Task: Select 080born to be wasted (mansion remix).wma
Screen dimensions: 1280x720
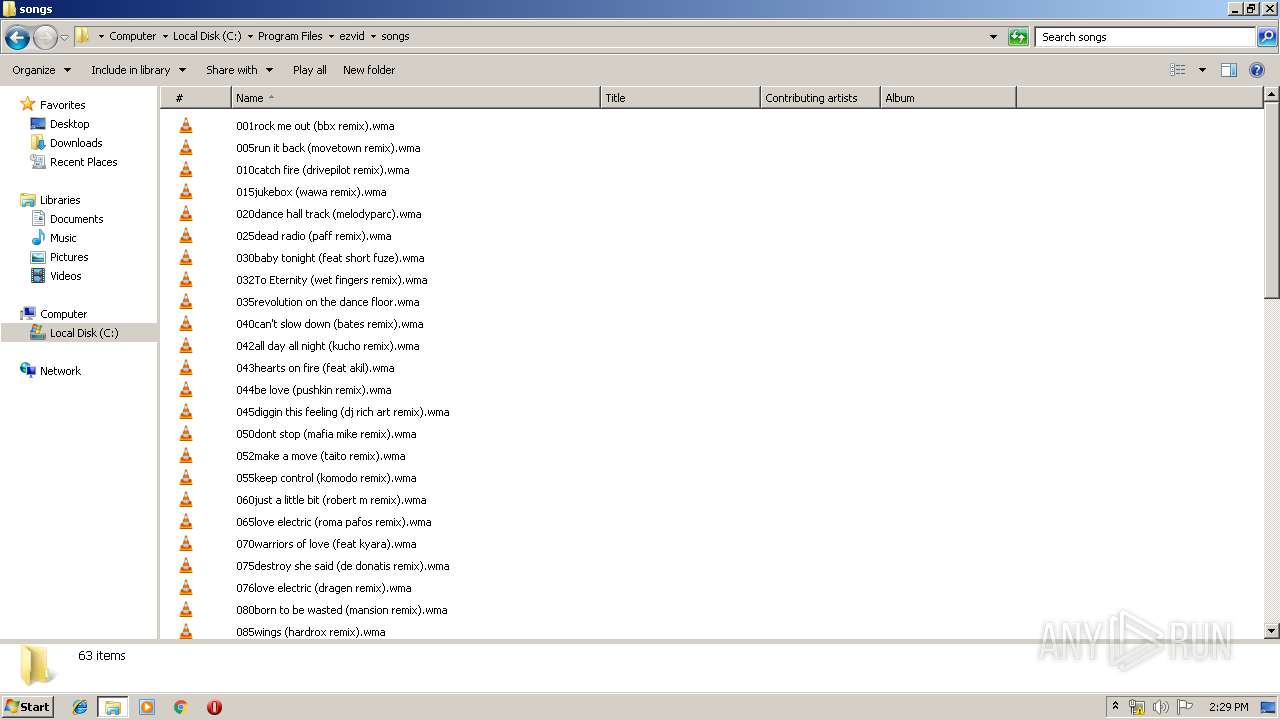Action: 341,610
